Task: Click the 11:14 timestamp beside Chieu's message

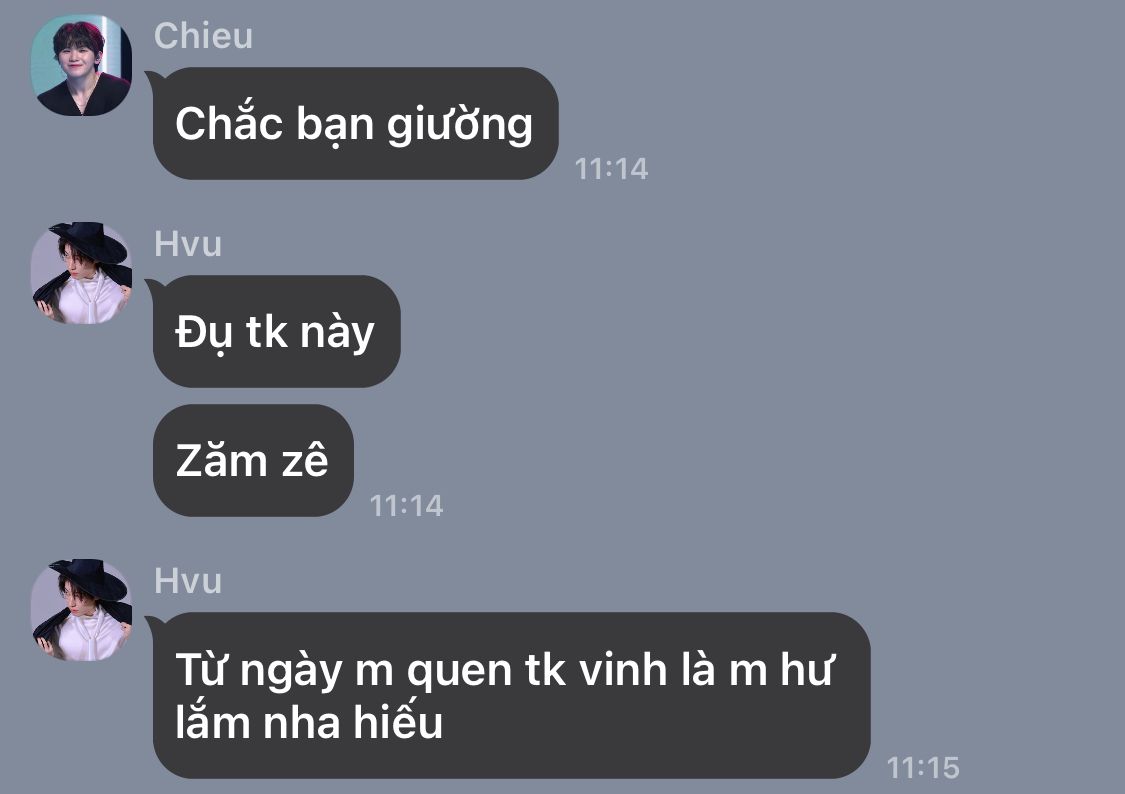Action: pyautogui.click(x=611, y=169)
